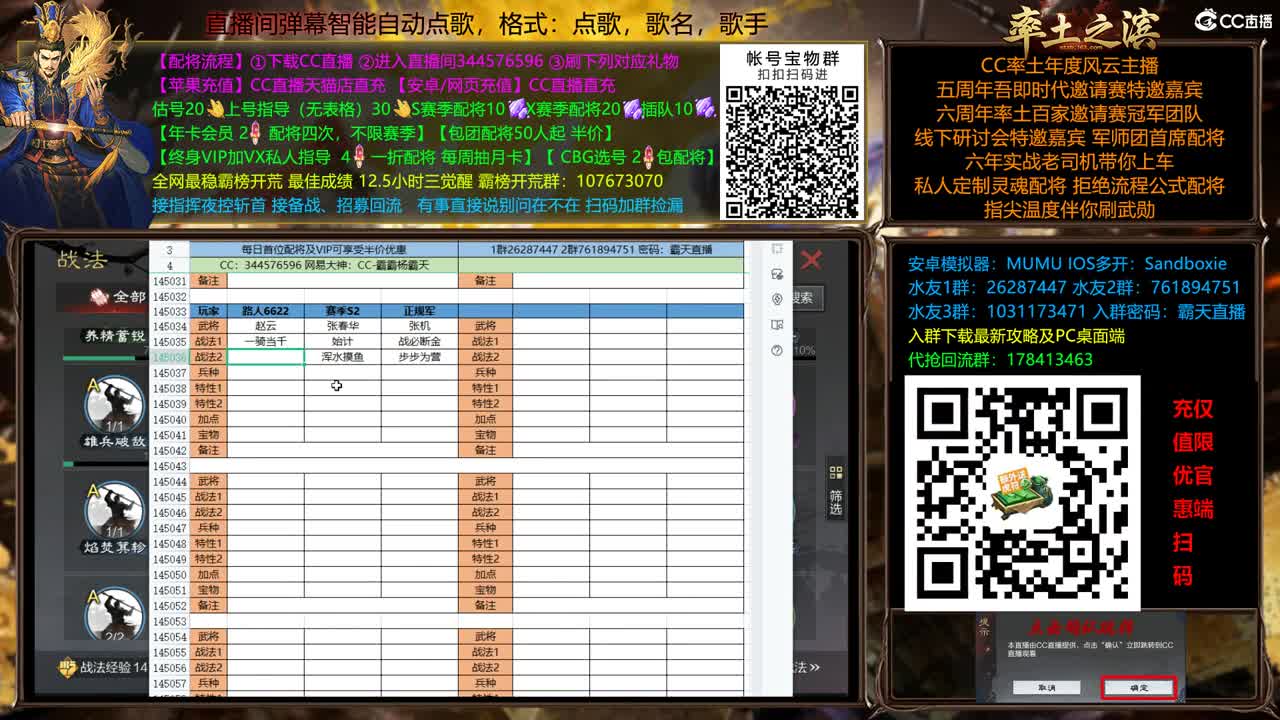This screenshot has height=720, width=1280.
Task: Click the 帐号宝物群 QR code
Action: coord(792,151)
